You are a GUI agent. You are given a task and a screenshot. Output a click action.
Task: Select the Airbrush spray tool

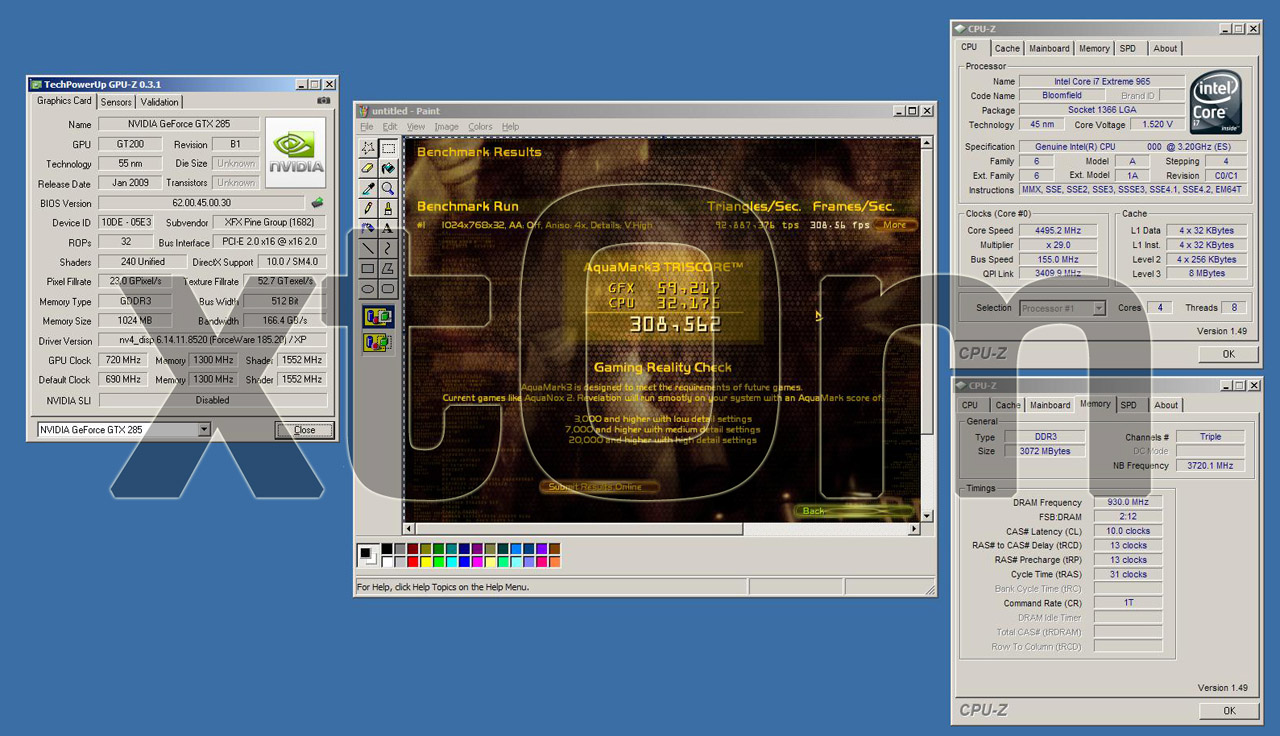click(368, 228)
